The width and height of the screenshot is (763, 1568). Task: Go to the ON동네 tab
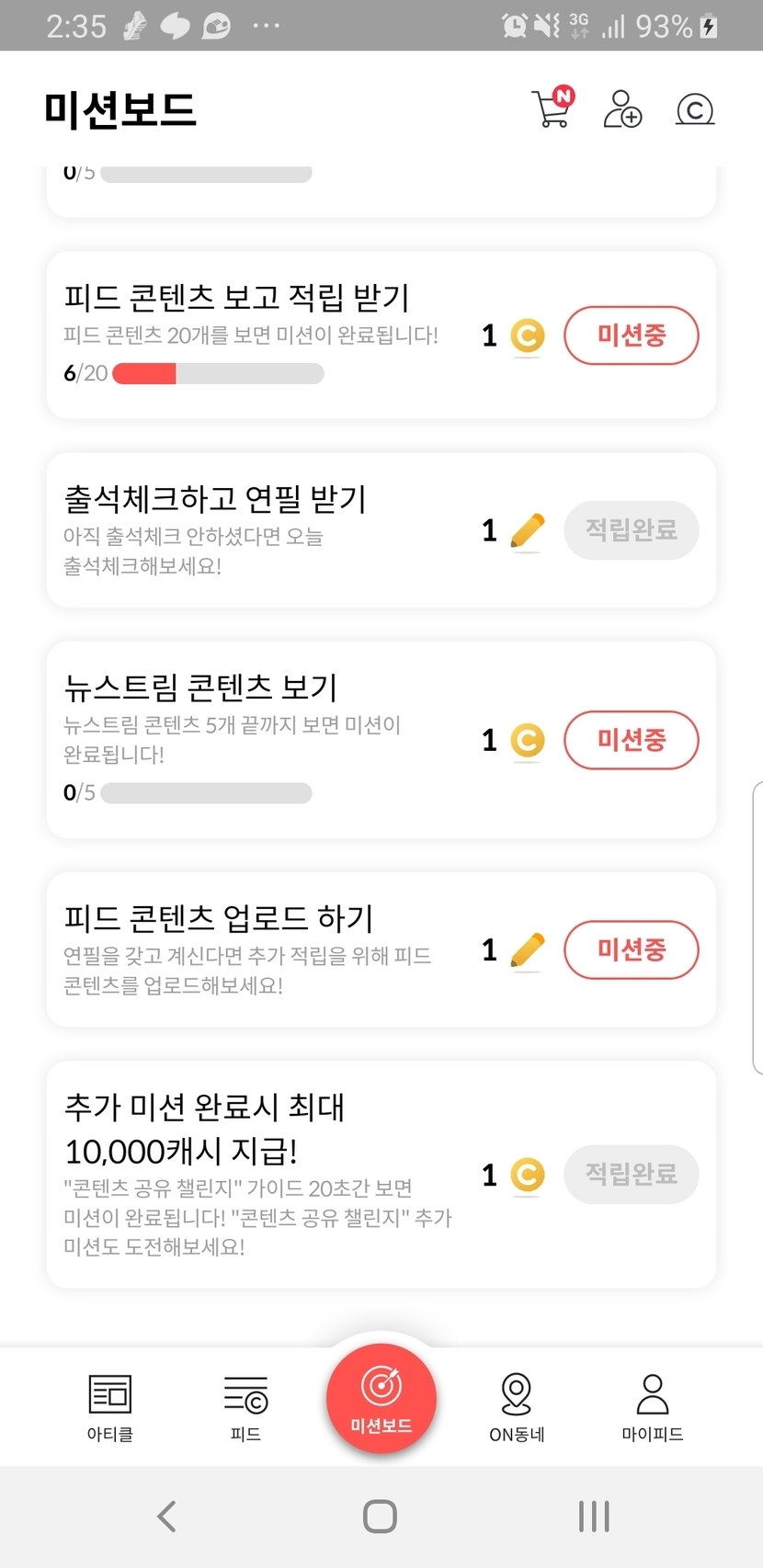point(517,1406)
